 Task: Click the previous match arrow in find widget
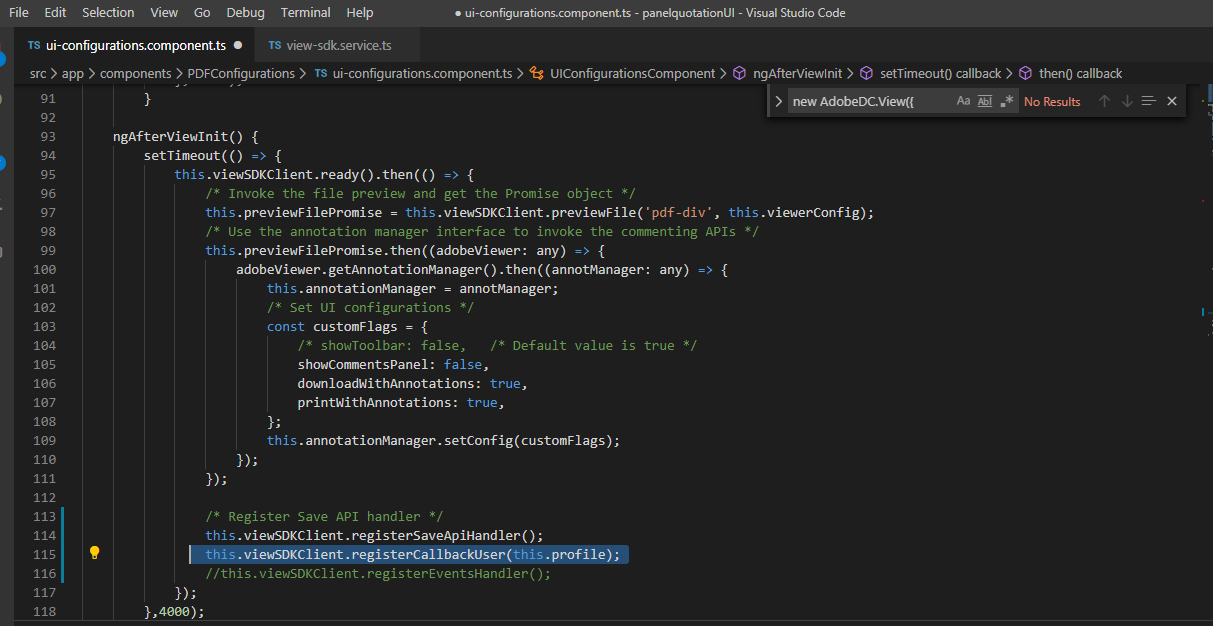(x=1104, y=100)
